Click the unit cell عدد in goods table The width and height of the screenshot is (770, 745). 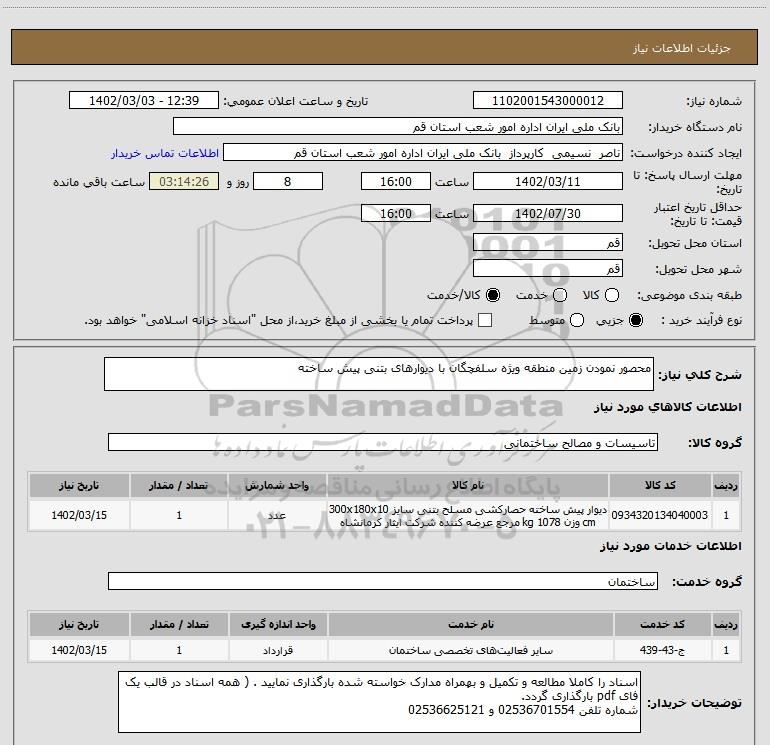click(277, 515)
